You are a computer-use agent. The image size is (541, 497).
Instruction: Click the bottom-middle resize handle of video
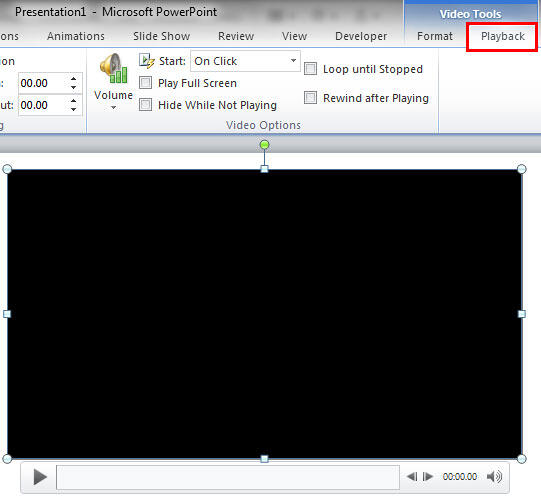(264, 459)
